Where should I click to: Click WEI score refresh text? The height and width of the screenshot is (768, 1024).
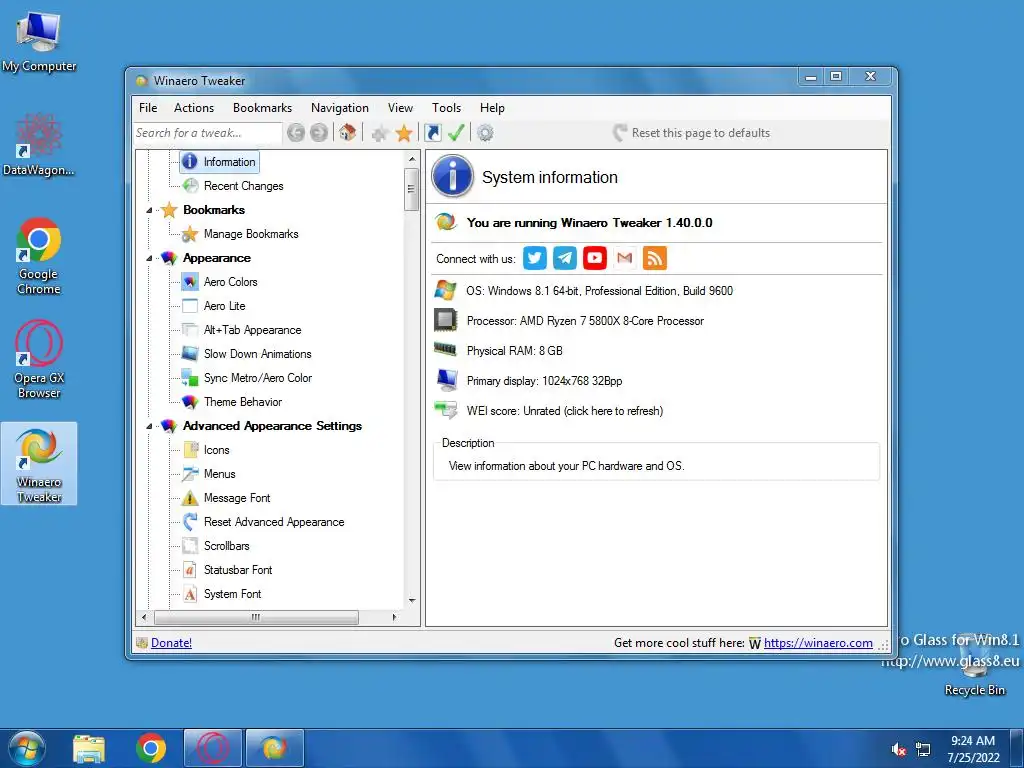click(565, 411)
